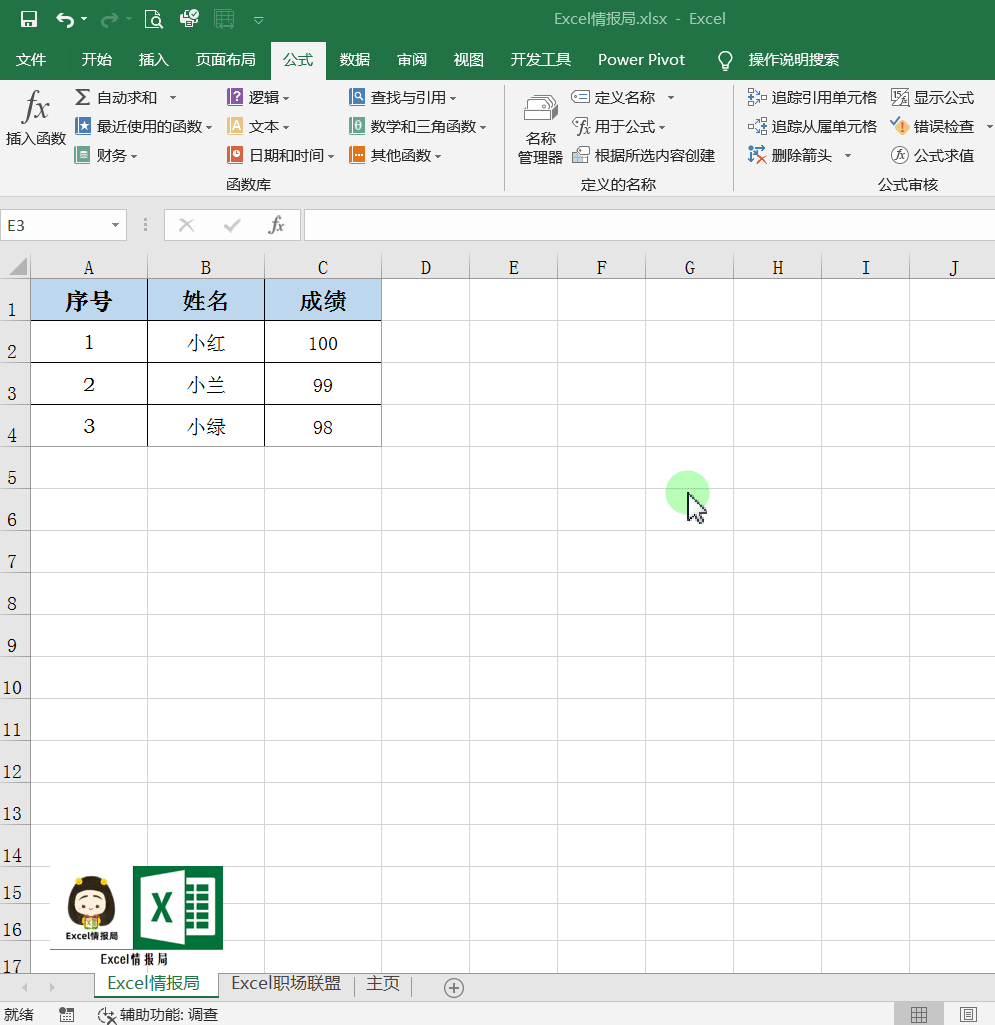The image size is (995, 1025).
Task: Click Trace Dependents (追踪从属单元格)
Action: click(x=813, y=126)
